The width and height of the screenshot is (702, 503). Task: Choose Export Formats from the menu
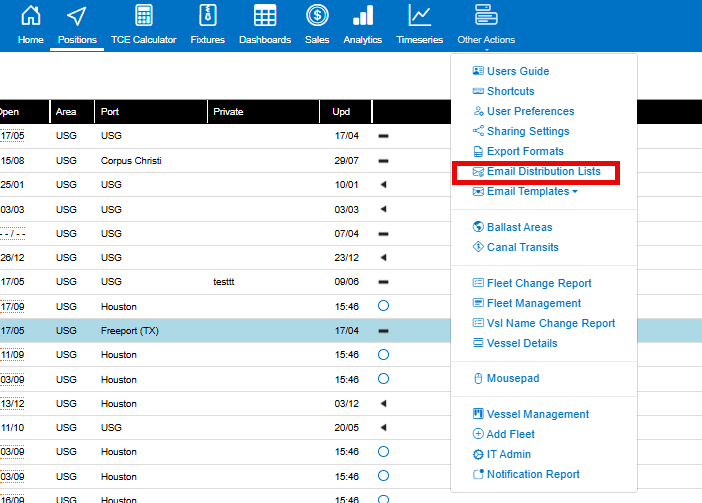[x=525, y=151]
